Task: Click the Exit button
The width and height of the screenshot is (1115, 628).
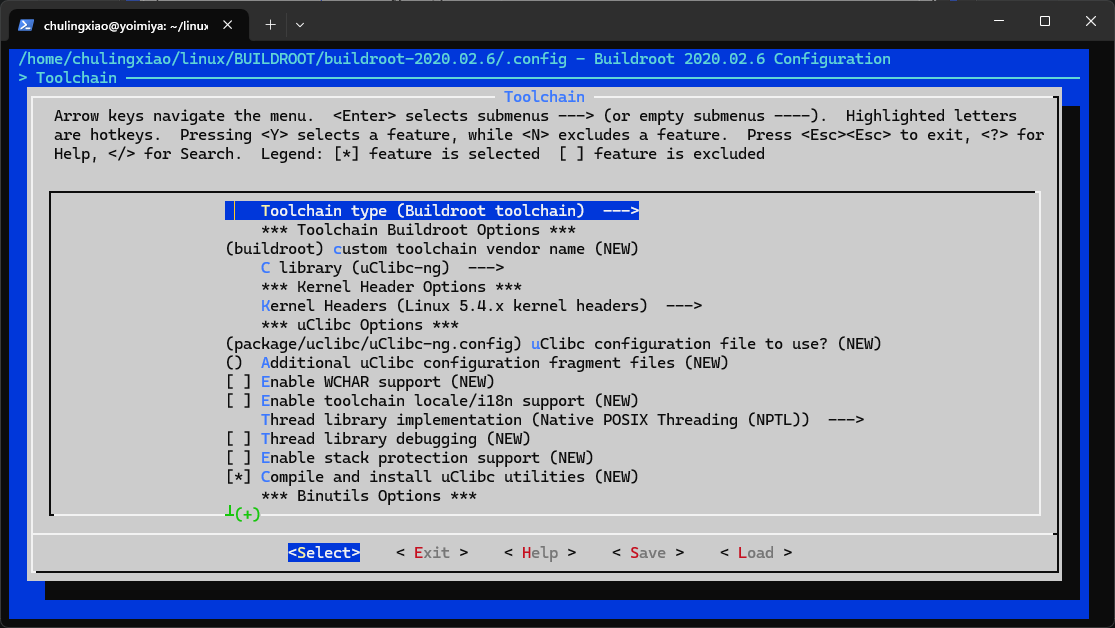Action: click(x=432, y=553)
